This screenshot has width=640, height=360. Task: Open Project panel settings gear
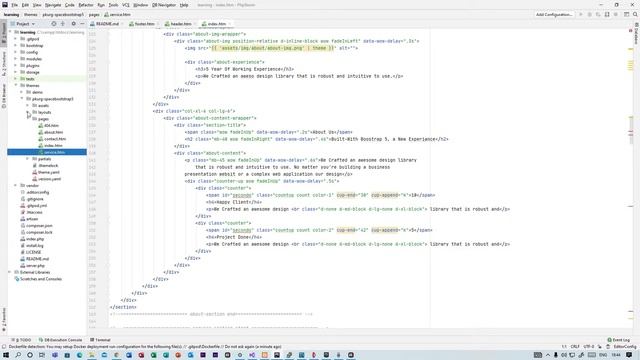[x=73, y=24]
